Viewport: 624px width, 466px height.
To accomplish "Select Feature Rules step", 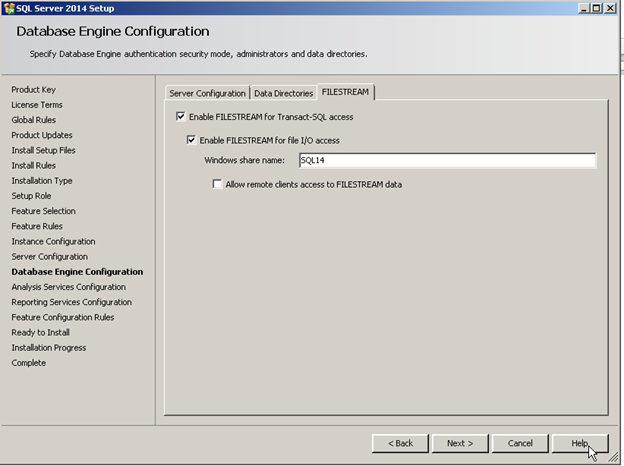I will (37, 226).
